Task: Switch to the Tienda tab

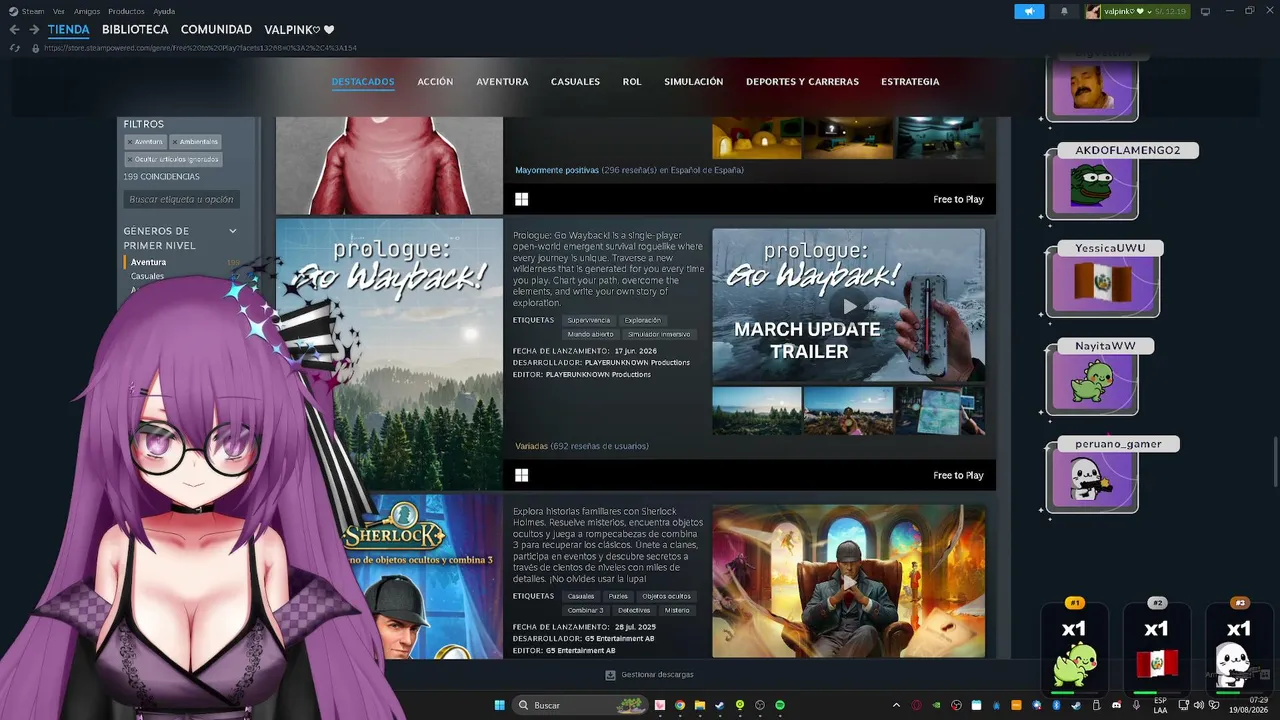Action: coord(69,30)
